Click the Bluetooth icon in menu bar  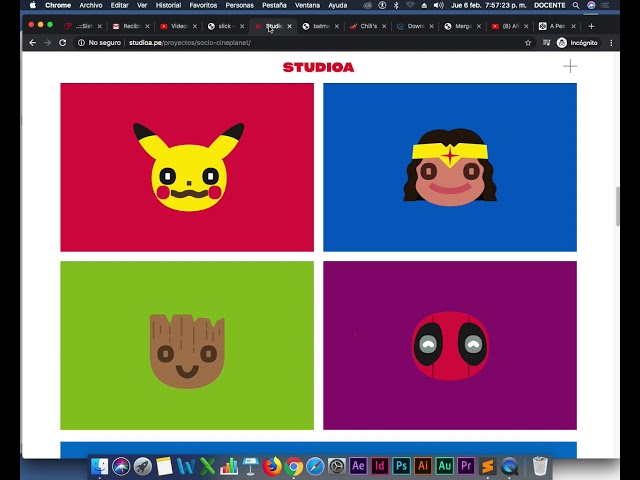(396, 5)
